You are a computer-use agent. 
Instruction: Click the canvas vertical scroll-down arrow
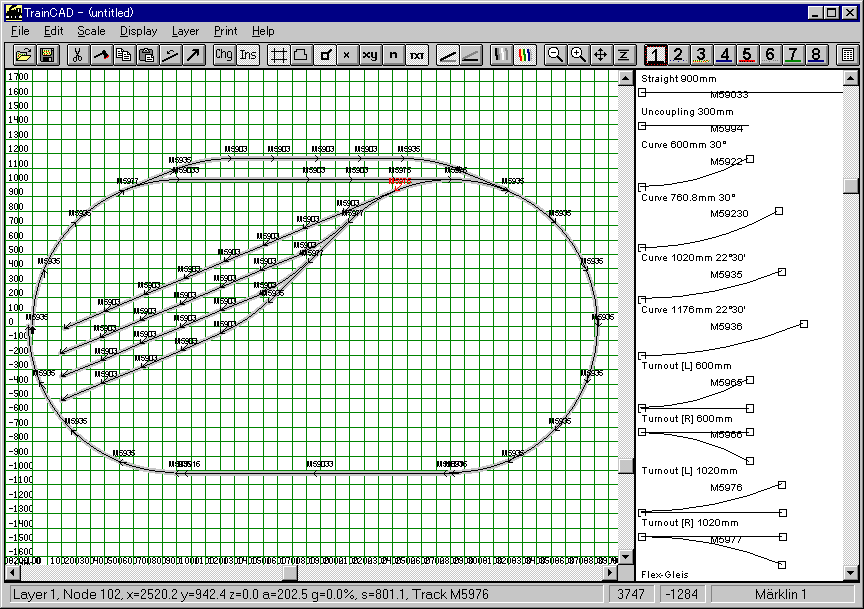625,556
